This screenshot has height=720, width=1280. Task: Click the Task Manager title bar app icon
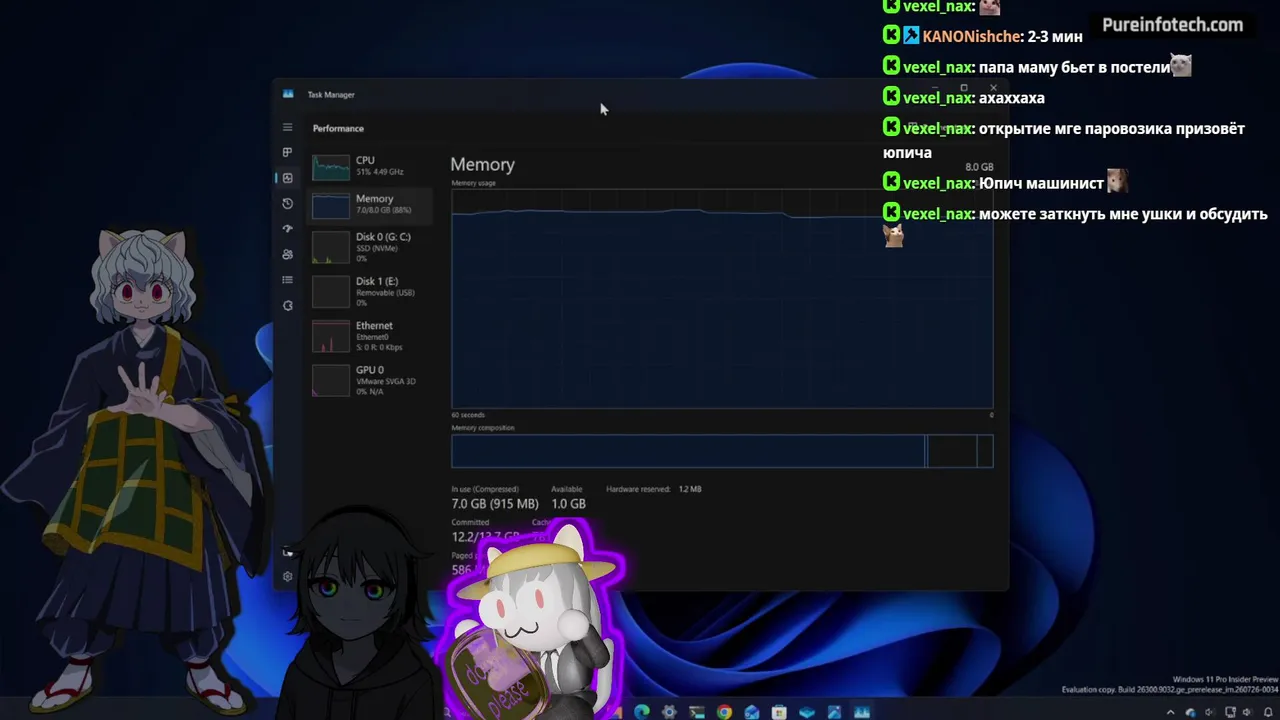click(x=288, y=94)
